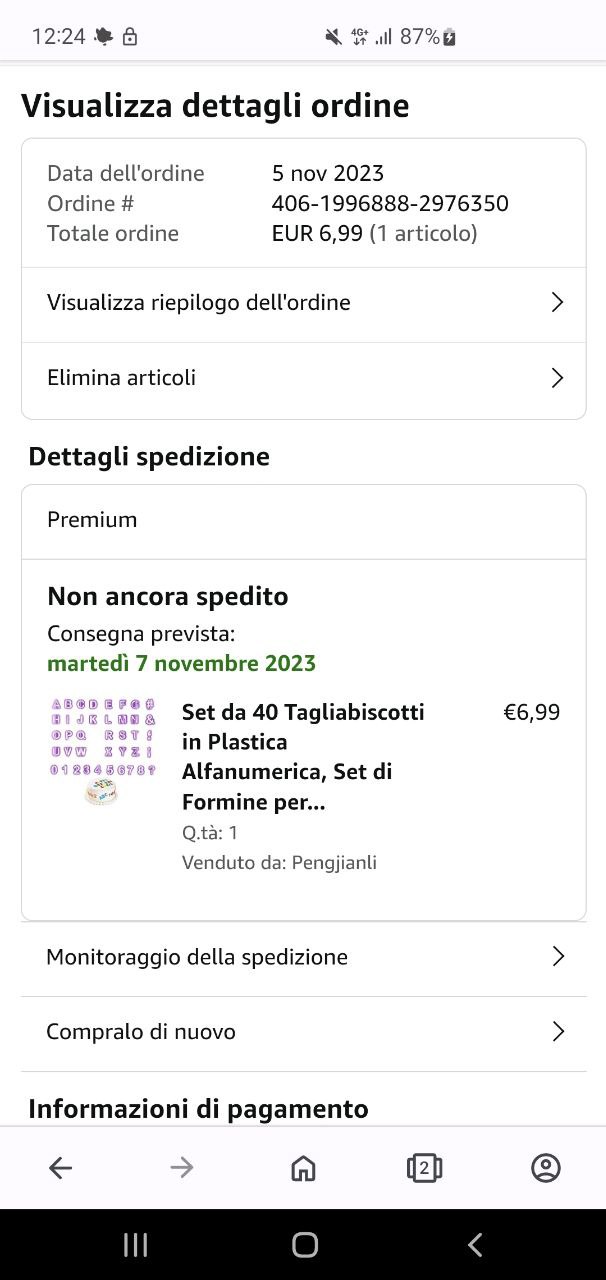Open Visualizza riepilogo dell'ordine row
The width and height of the screenshot is (606, 1280).
303,304
